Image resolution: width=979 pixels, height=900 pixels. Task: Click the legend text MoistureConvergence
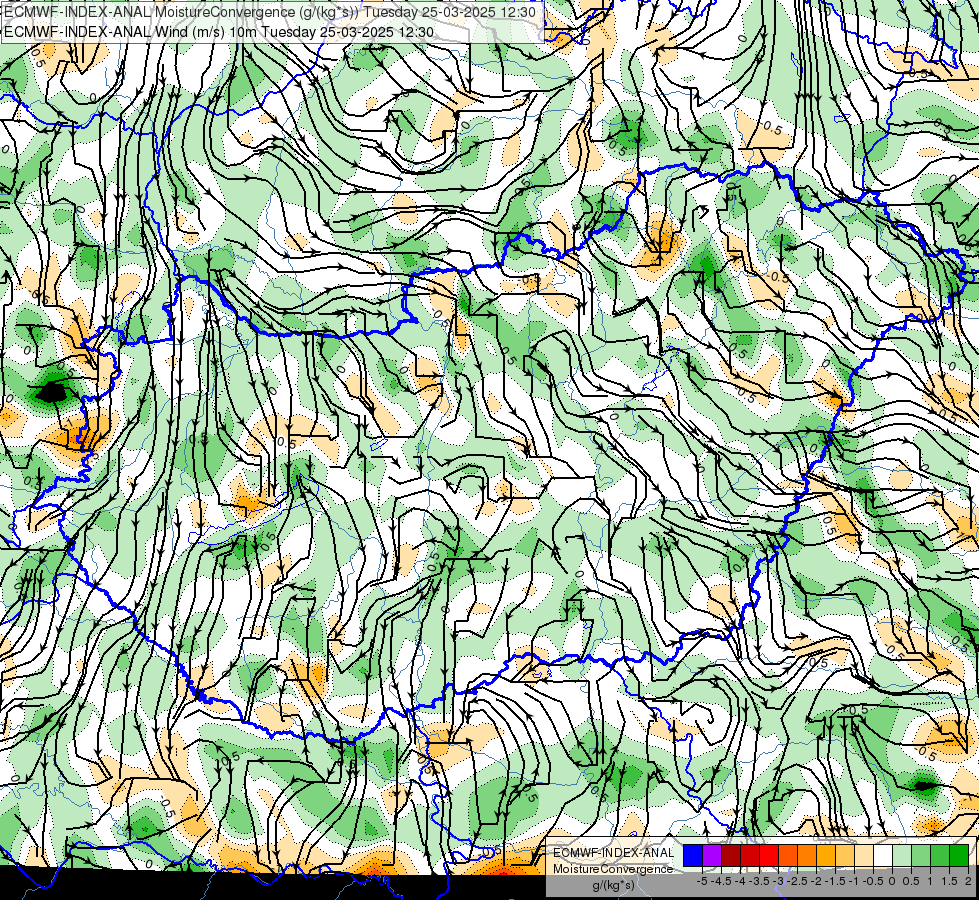613,869
